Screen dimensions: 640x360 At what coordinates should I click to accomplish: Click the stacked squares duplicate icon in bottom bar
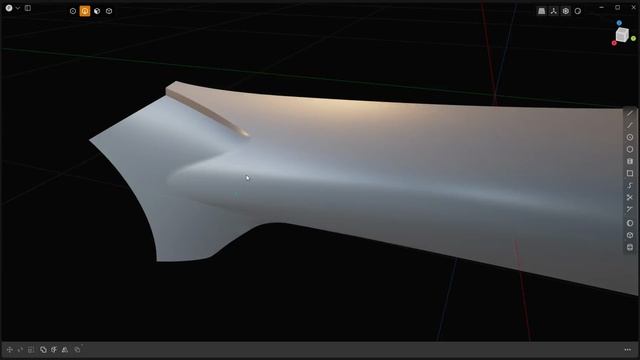pos(77,349)
